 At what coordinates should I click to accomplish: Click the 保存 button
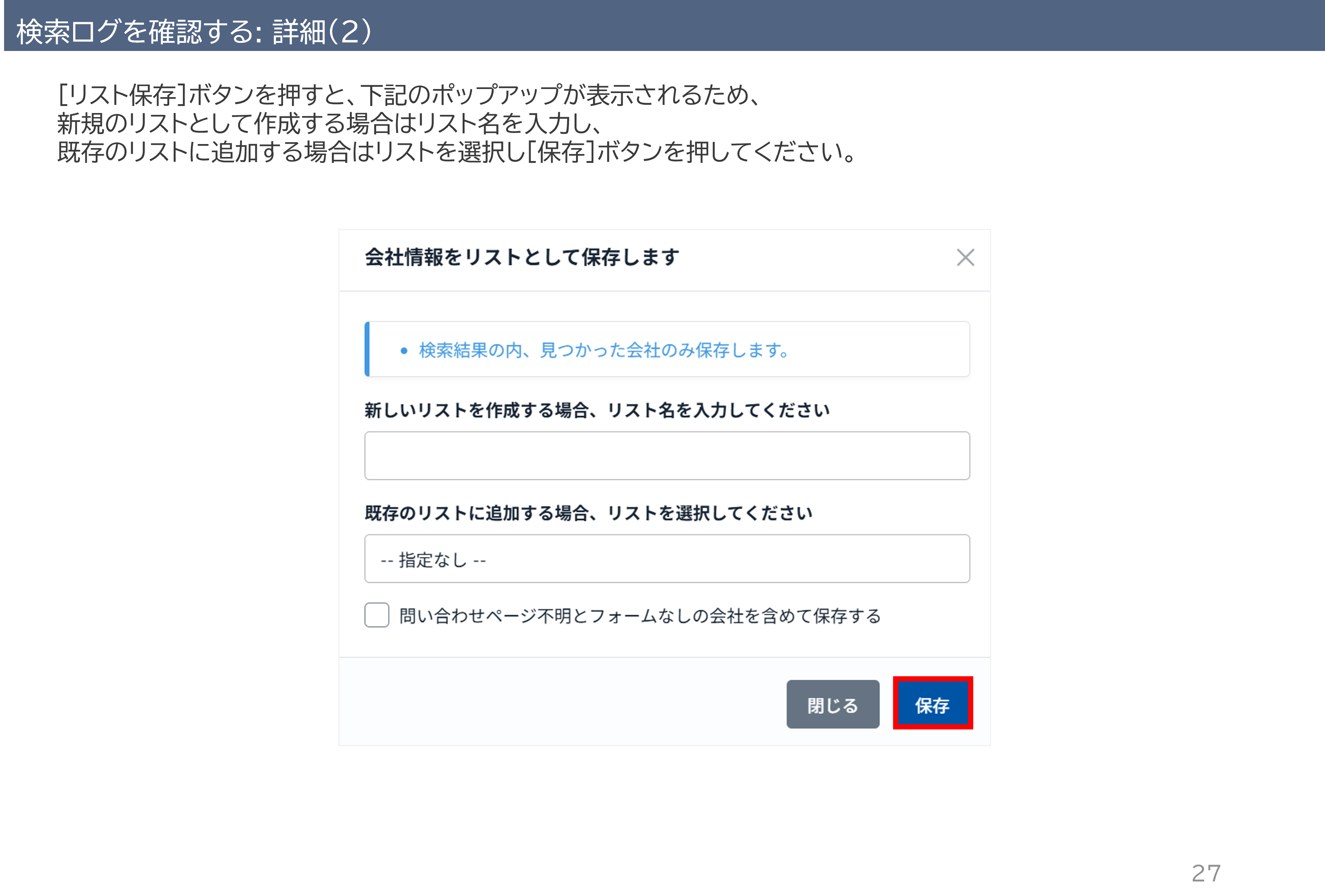pos(932,704)
